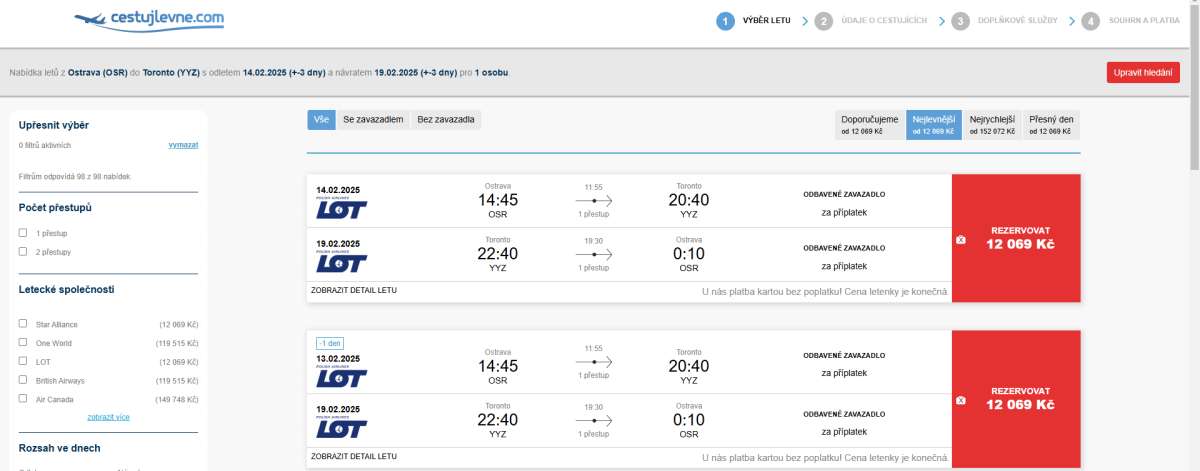Tick the Star Alliance checkbox

tap(23, 324)
